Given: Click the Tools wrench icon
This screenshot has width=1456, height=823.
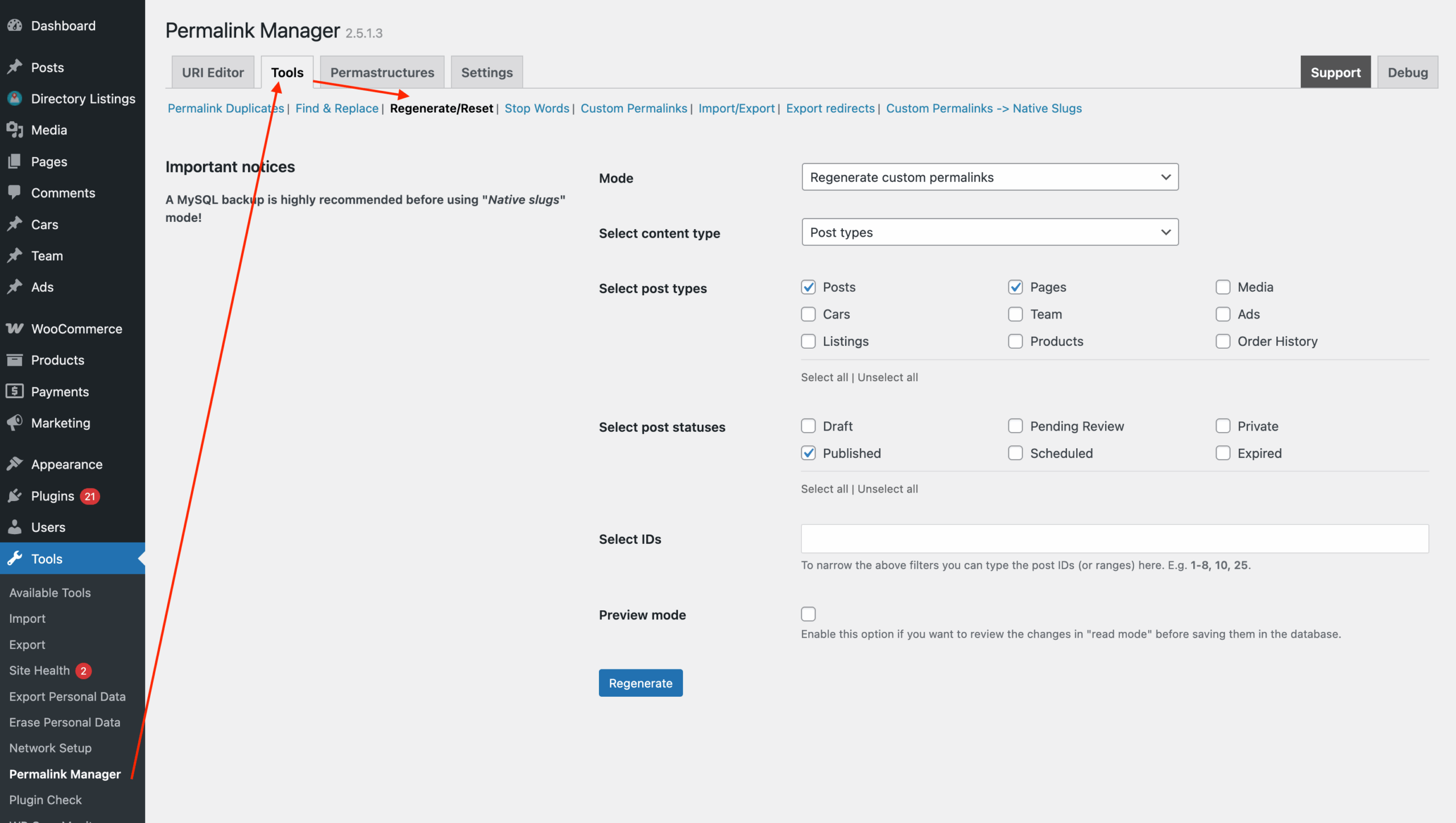Looking at the screenshot, I should (x=15, y=559).
